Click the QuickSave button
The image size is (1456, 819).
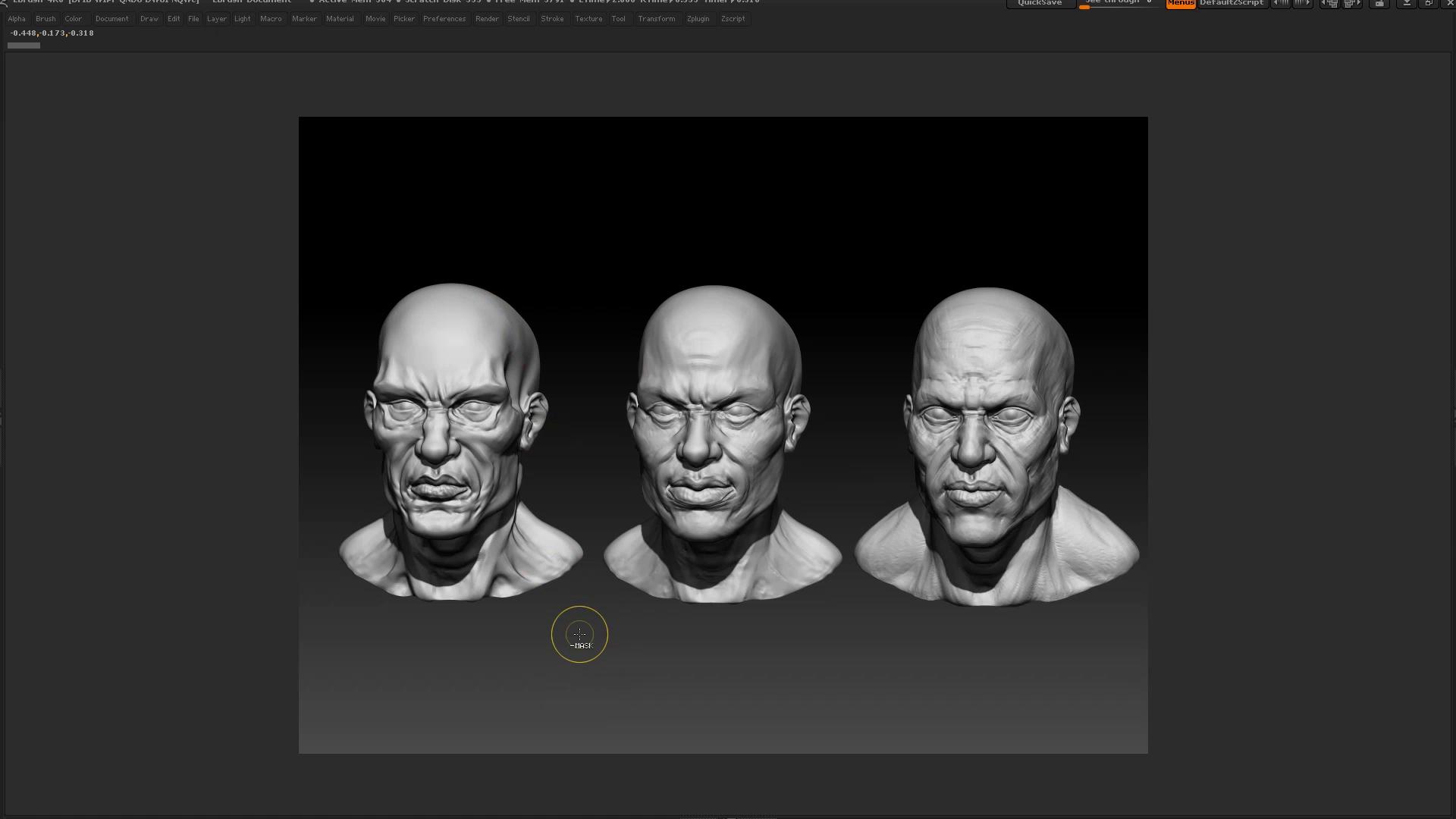1040,3
